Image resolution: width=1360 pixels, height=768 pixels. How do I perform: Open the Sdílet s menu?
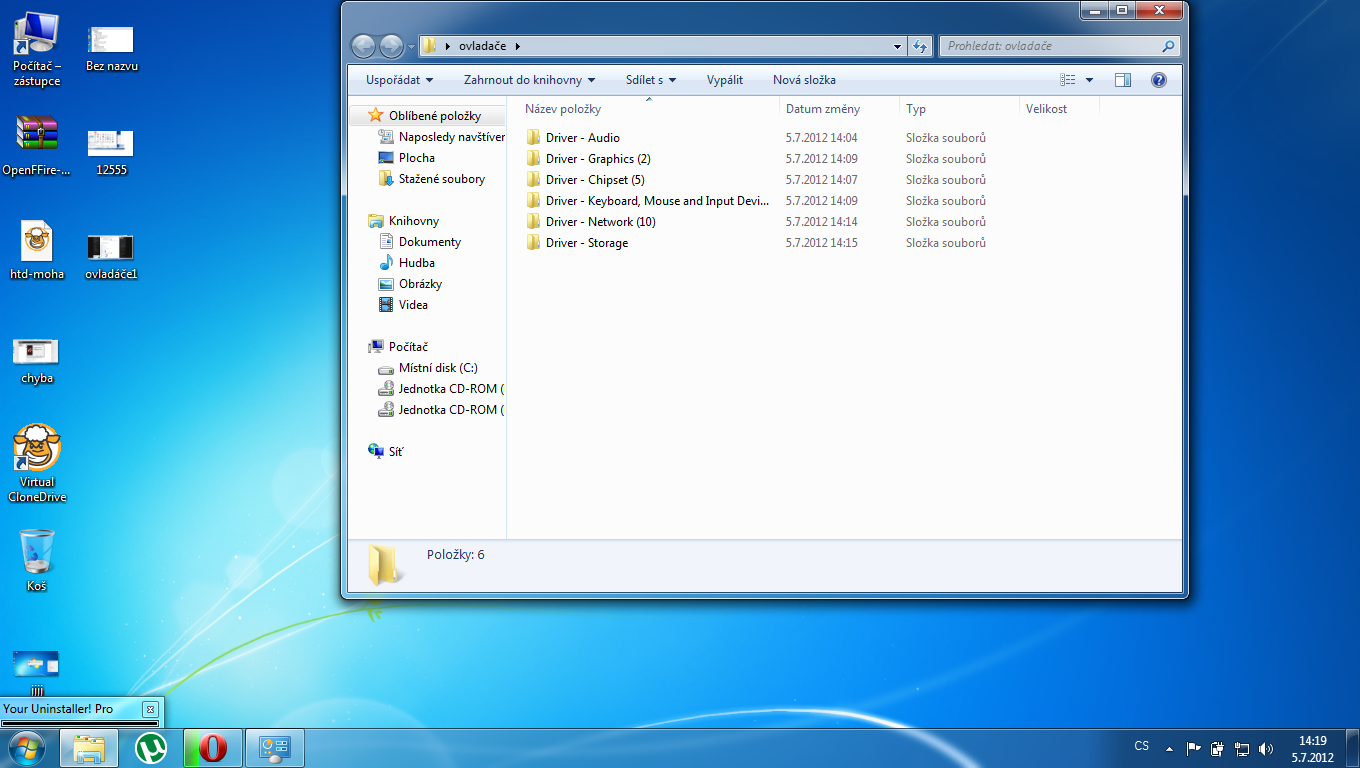click(x=651, y=80)
